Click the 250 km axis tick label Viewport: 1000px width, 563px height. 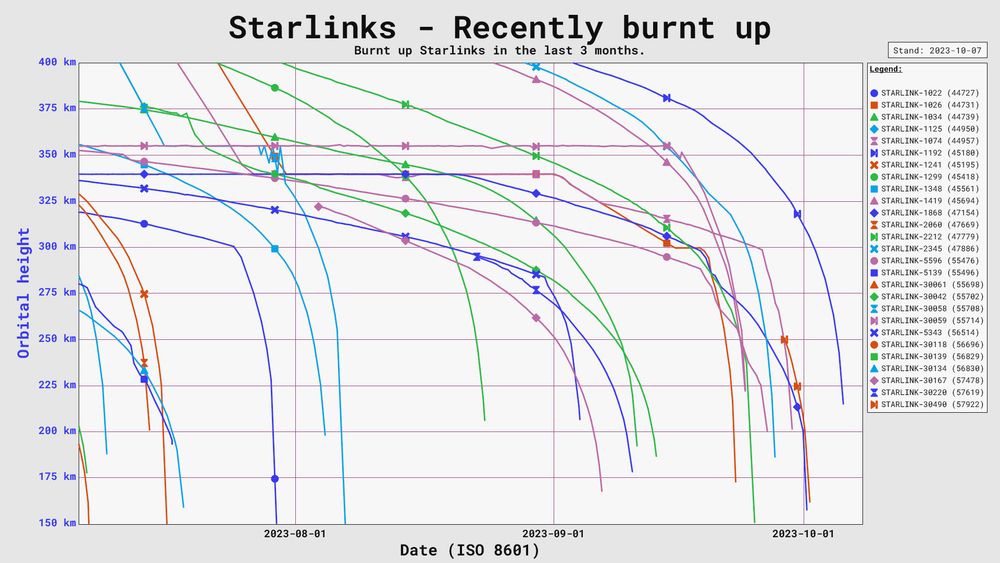(x=57, y=339)
